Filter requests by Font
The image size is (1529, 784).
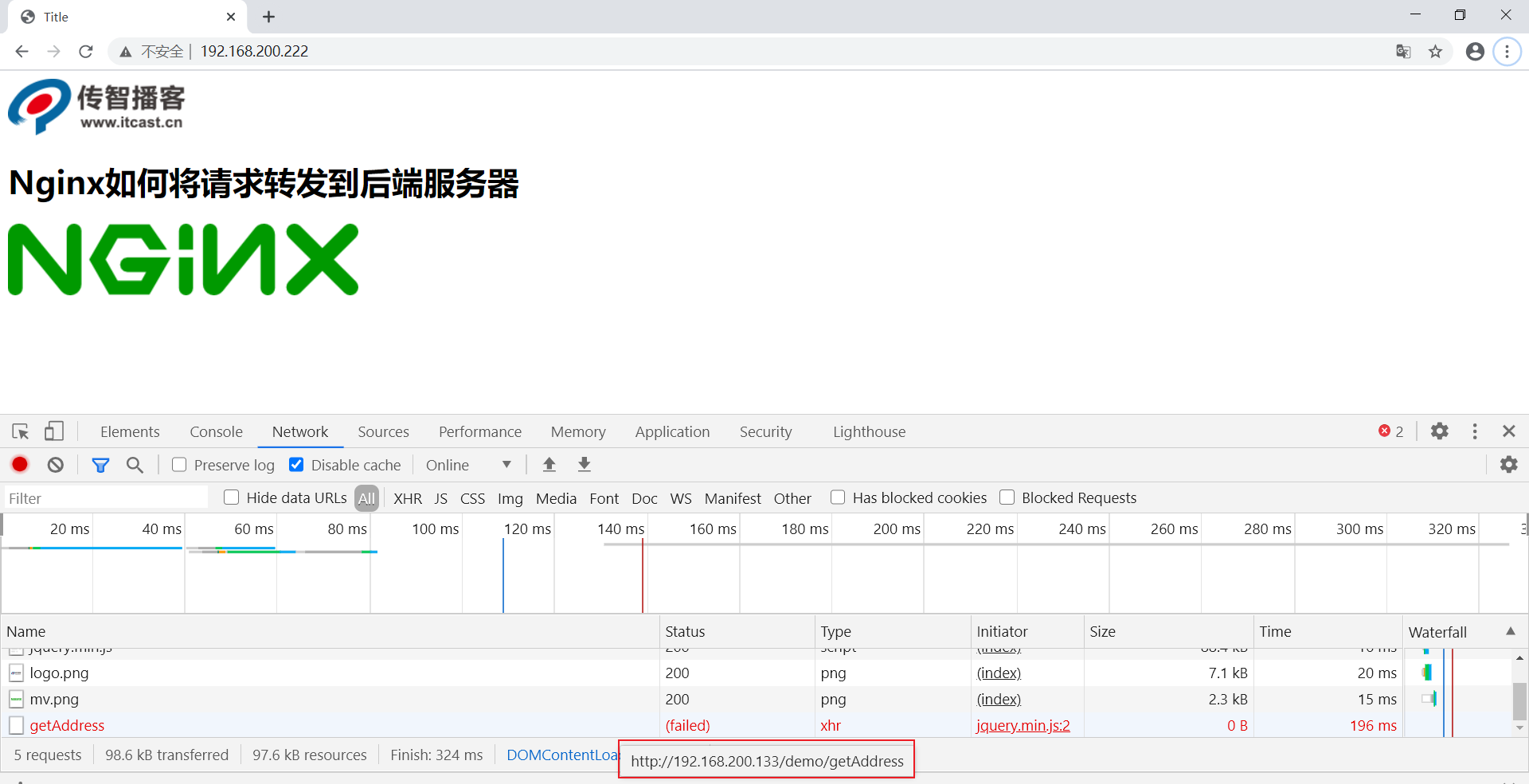(x=604, y=498)
